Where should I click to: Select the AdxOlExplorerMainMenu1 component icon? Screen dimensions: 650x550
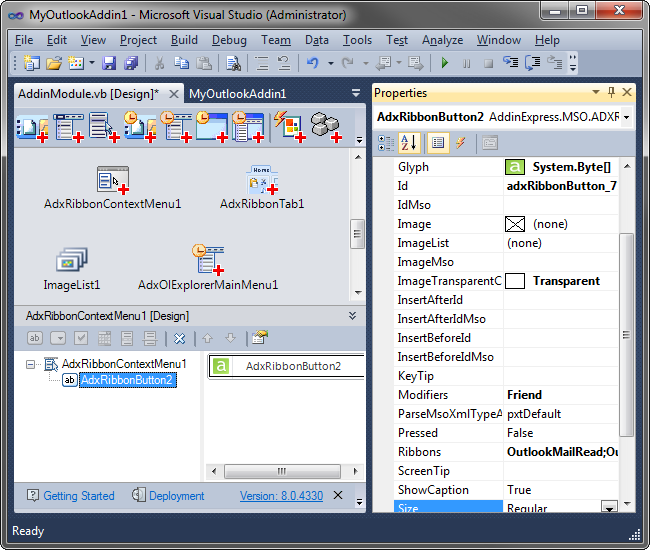tap(208, 259)
